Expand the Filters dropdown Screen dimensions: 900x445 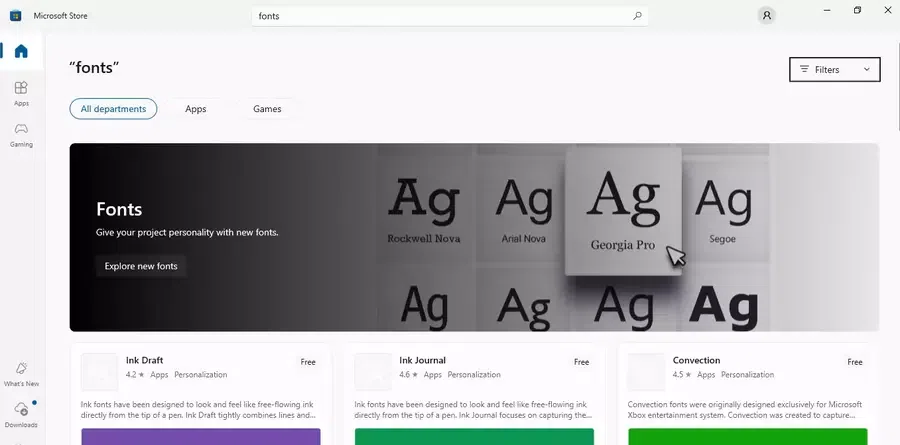point(835,69)
